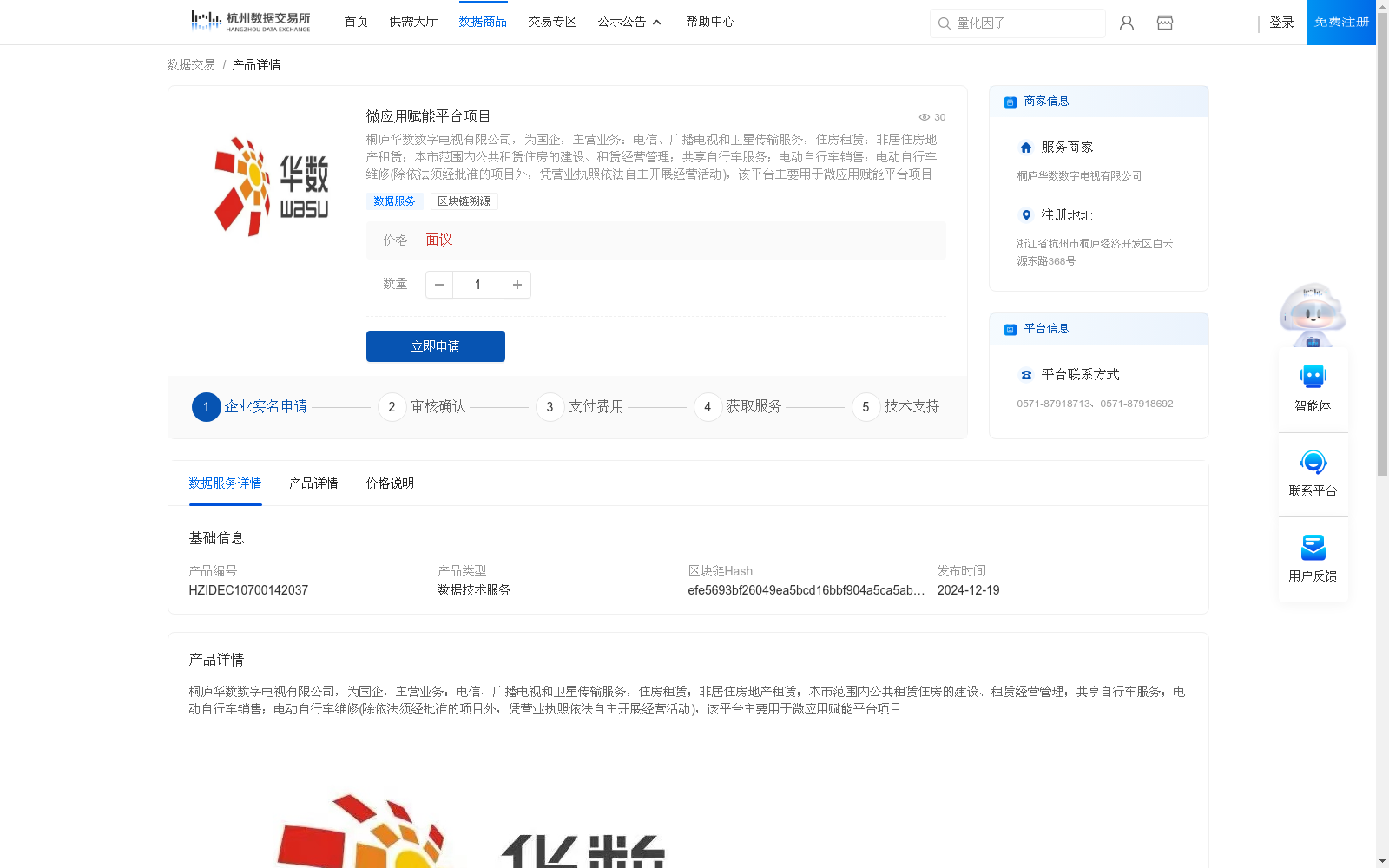The width and height of the screenshot is (1389, 868).
Task: Click the 免费注册 button
Action: point(1341,23)
